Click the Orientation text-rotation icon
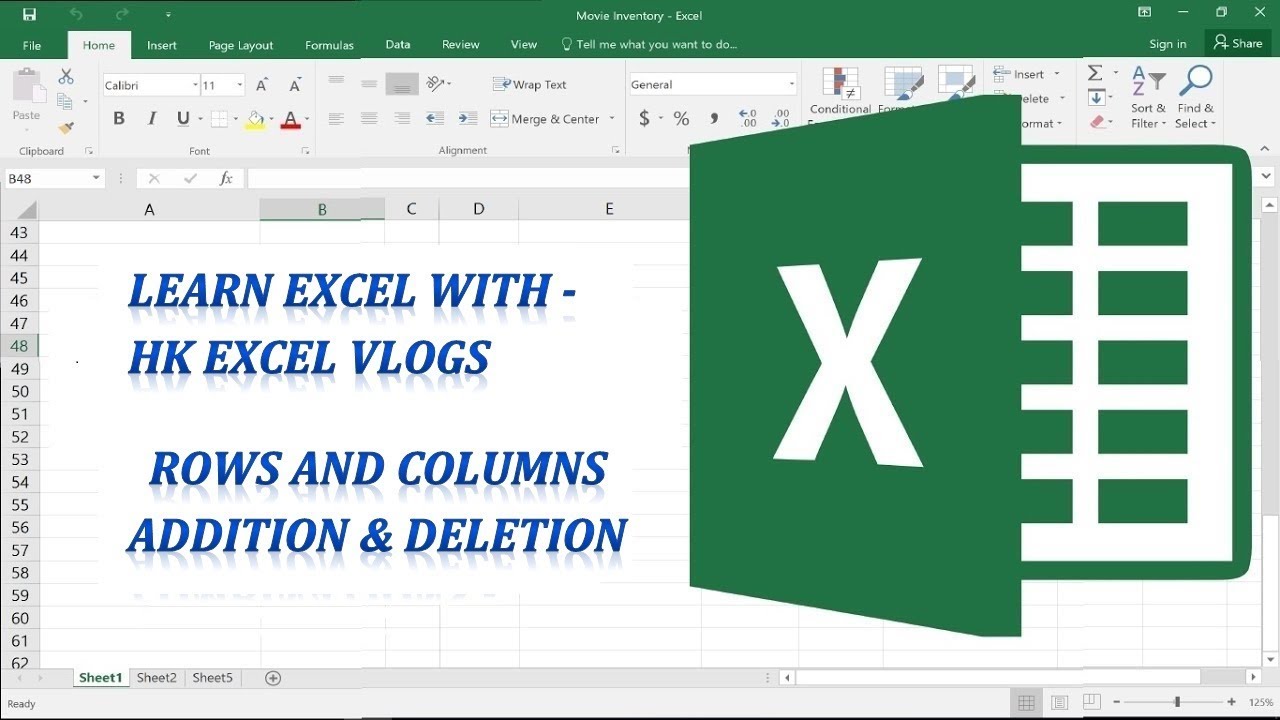This screenshot has width=1280, height=720. (435, 84)
